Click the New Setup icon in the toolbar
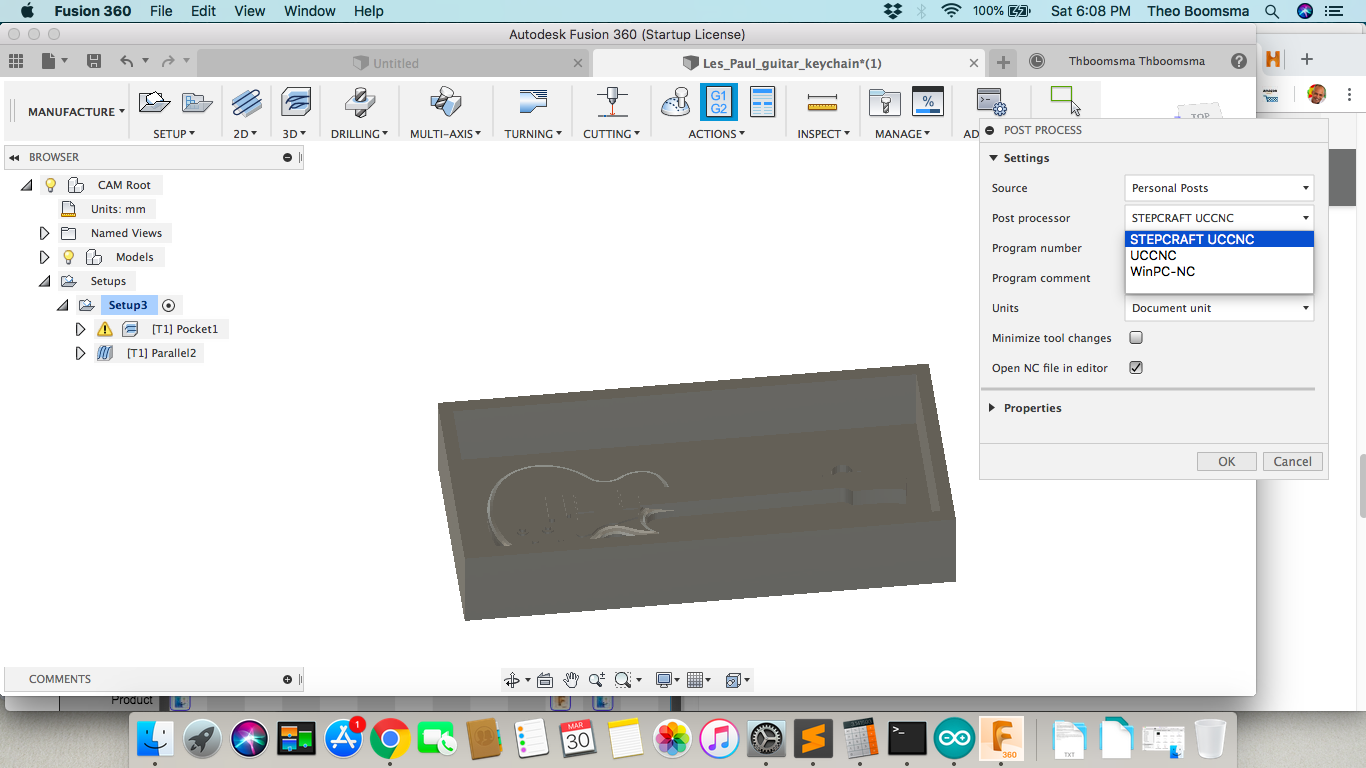Screen dimensions: 1366x768 tap(154, 102)
